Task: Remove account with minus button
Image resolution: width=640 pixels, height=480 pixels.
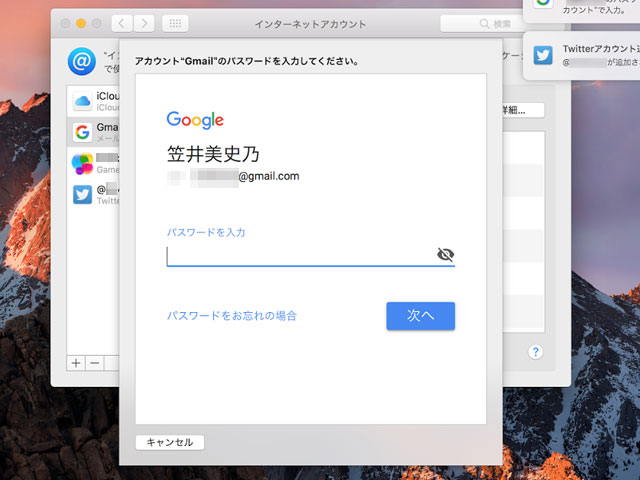Action: coord(95,363)
